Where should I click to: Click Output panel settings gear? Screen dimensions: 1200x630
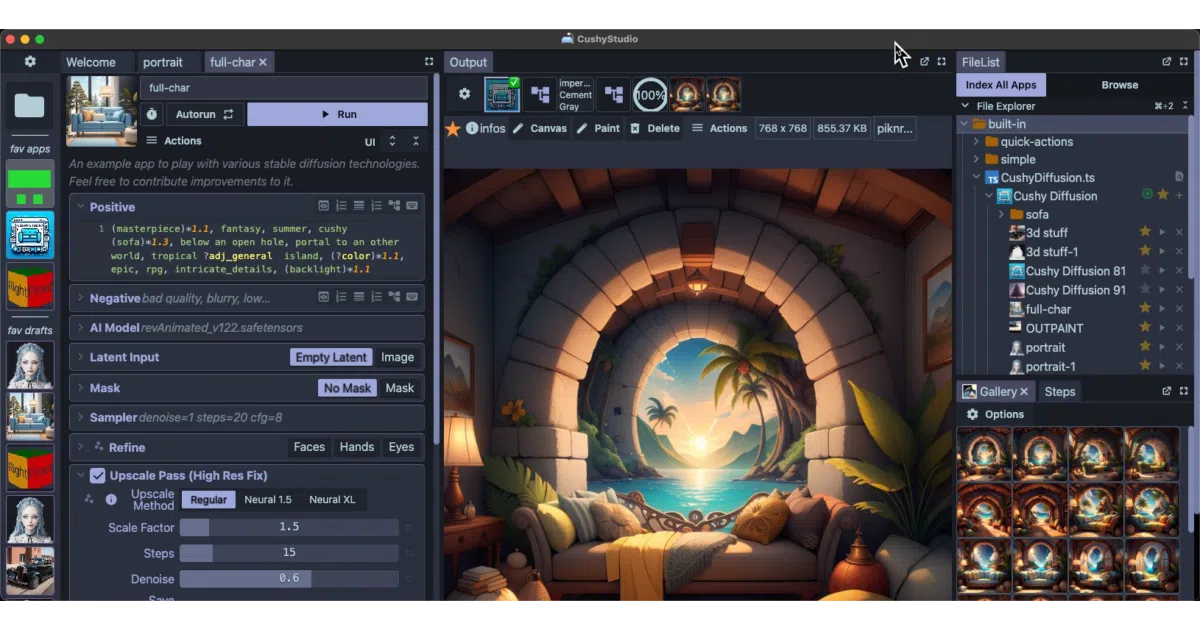(464, 94)
